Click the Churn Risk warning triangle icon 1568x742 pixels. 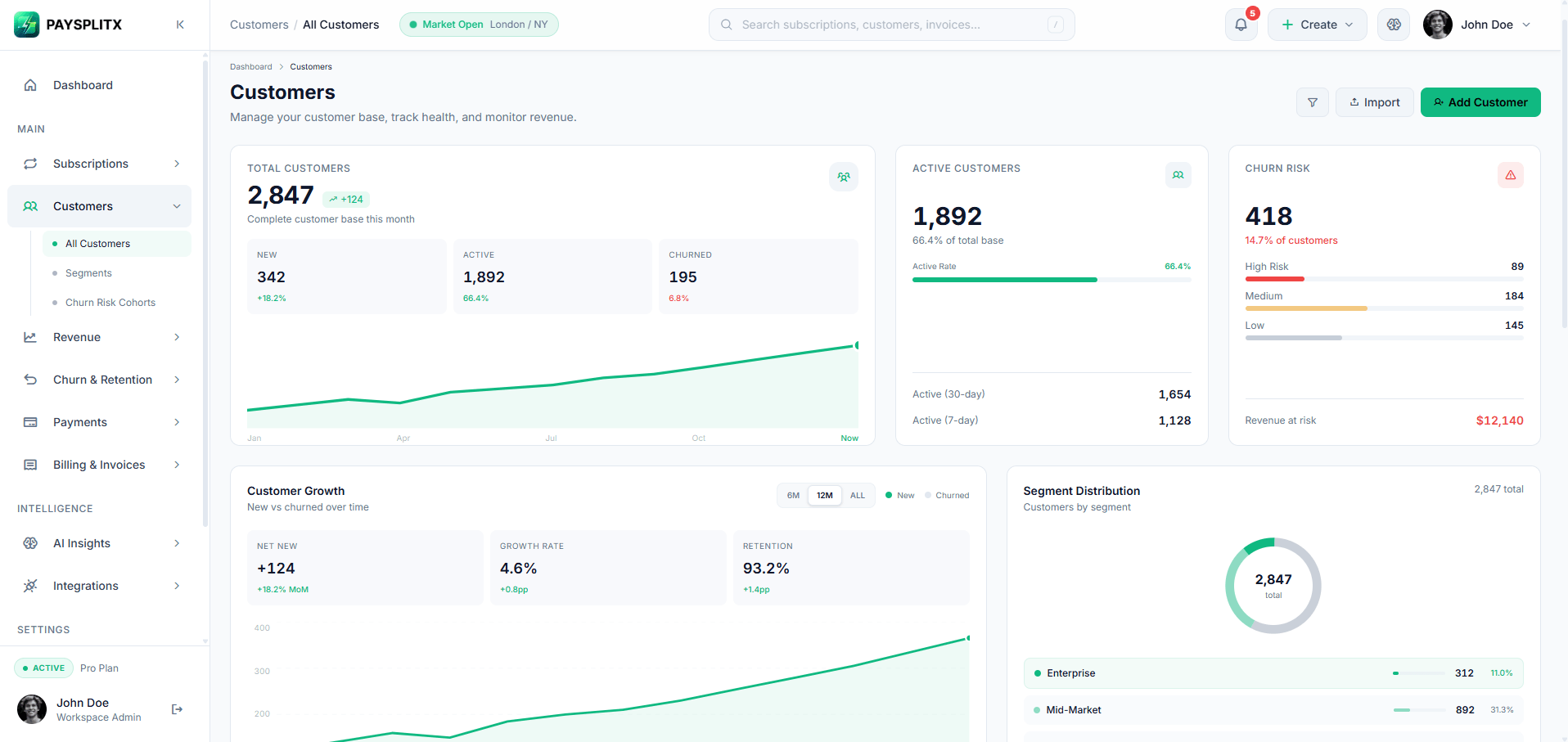(1511, 175)
